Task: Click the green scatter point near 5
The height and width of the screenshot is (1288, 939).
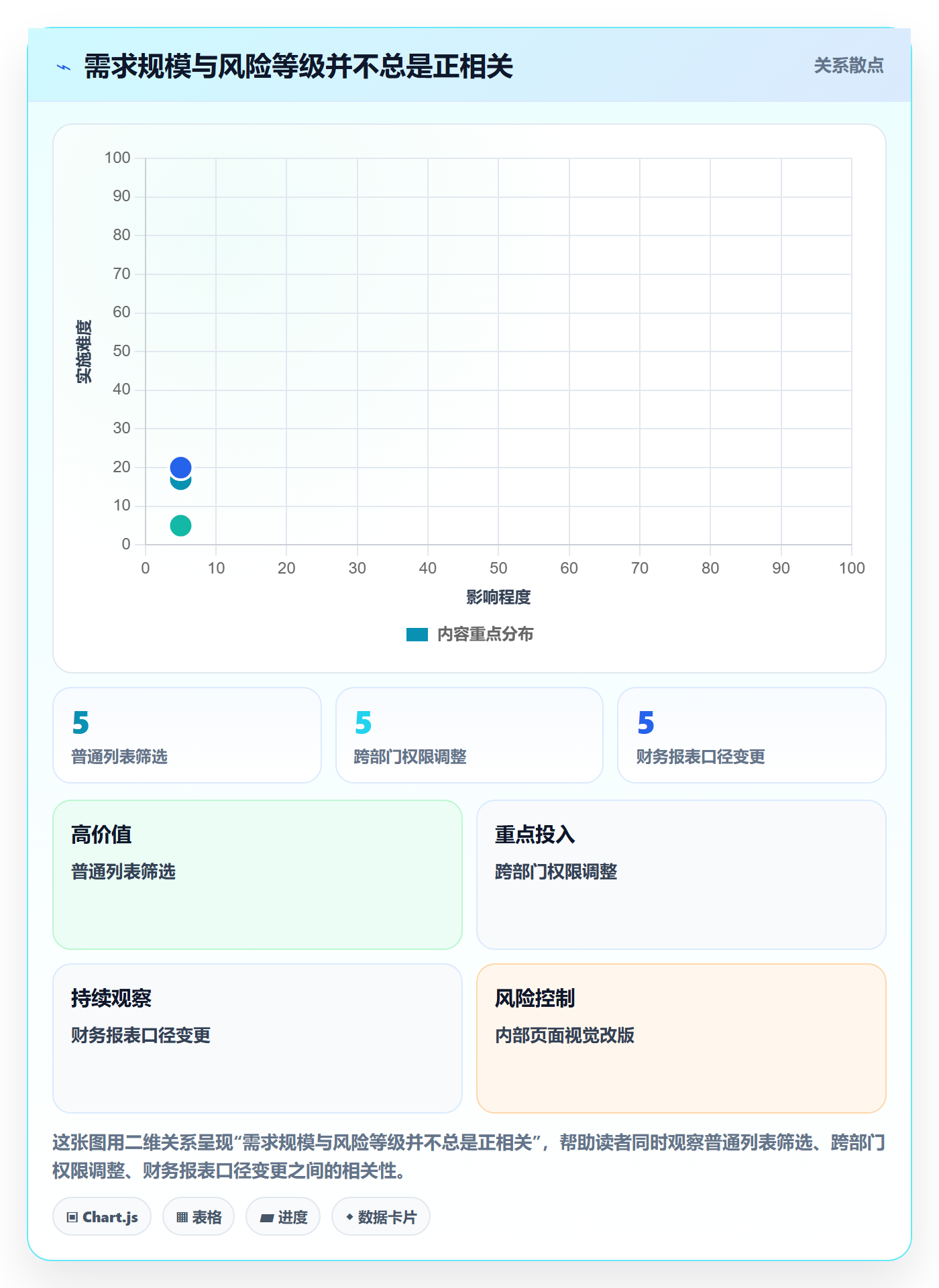Action: [x=180, y=525]
